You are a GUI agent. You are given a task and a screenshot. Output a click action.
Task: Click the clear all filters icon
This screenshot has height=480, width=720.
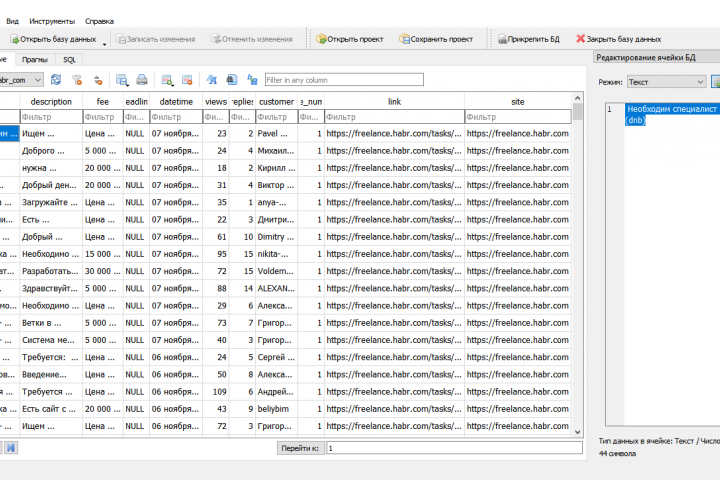tap(77, 79)
